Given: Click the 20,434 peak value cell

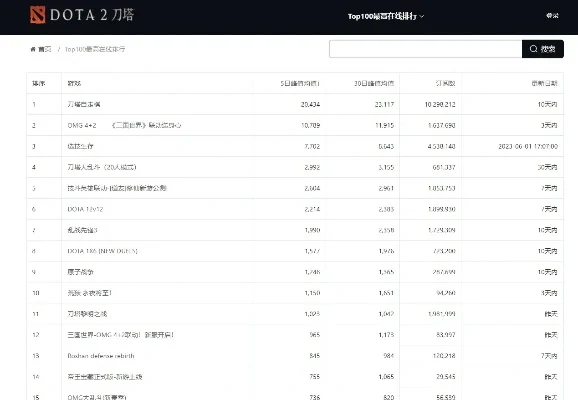Looking at the screenshot, I should coord(310,105).
